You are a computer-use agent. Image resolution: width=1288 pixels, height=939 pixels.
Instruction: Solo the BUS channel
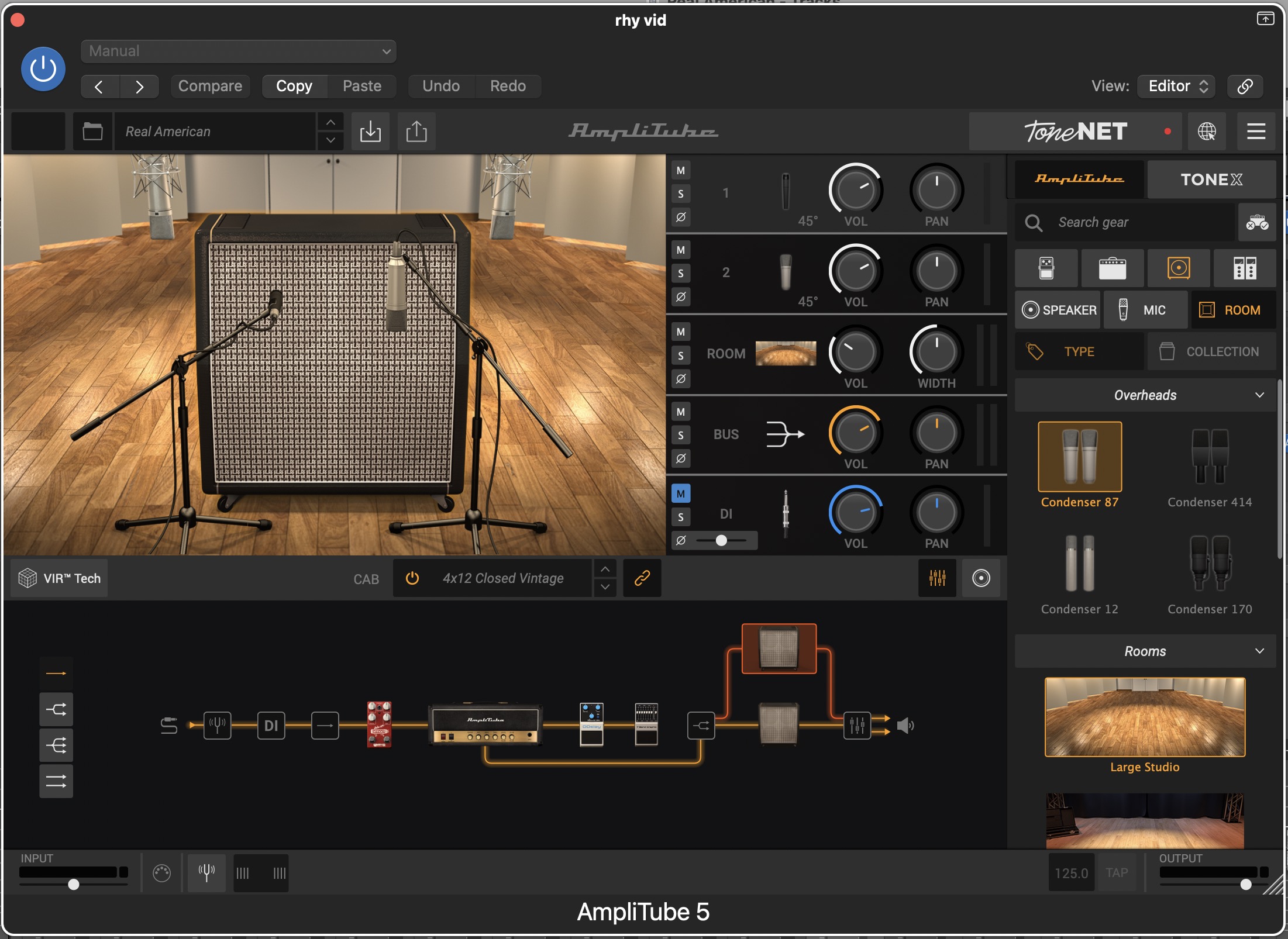pyautogui.click(x=681, y=436)
